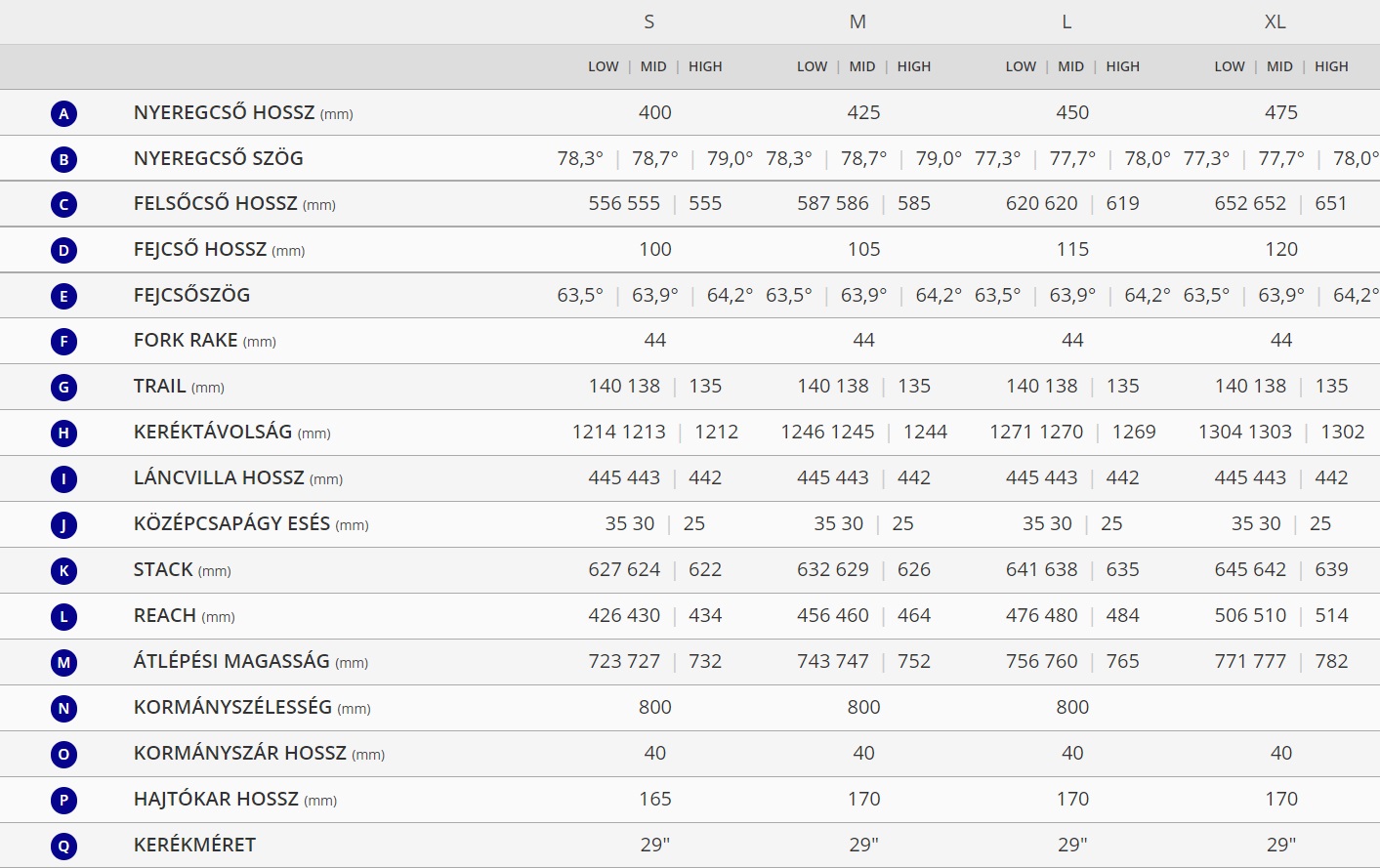
Task: Click the FORK RAKE row label
Action: pyautogui.click(x=205, y=340)
